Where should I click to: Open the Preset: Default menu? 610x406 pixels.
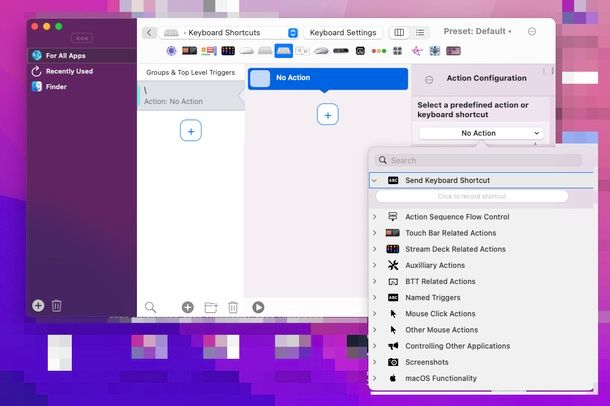(477, 31)
